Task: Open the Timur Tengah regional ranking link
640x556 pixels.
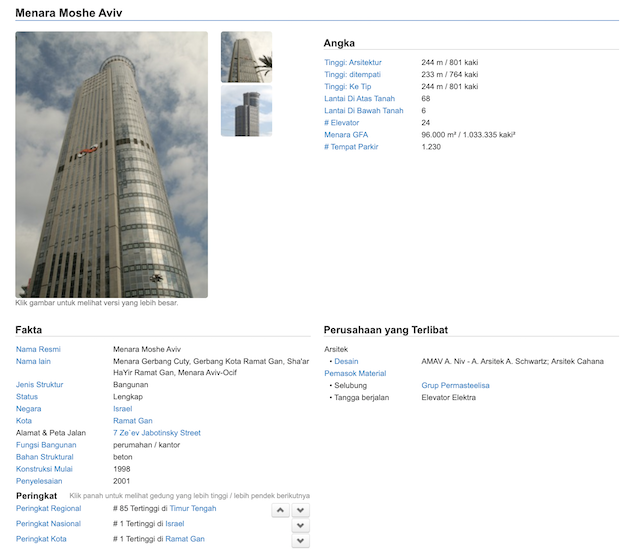Action: pyautogui.click(x=192, y=508)
